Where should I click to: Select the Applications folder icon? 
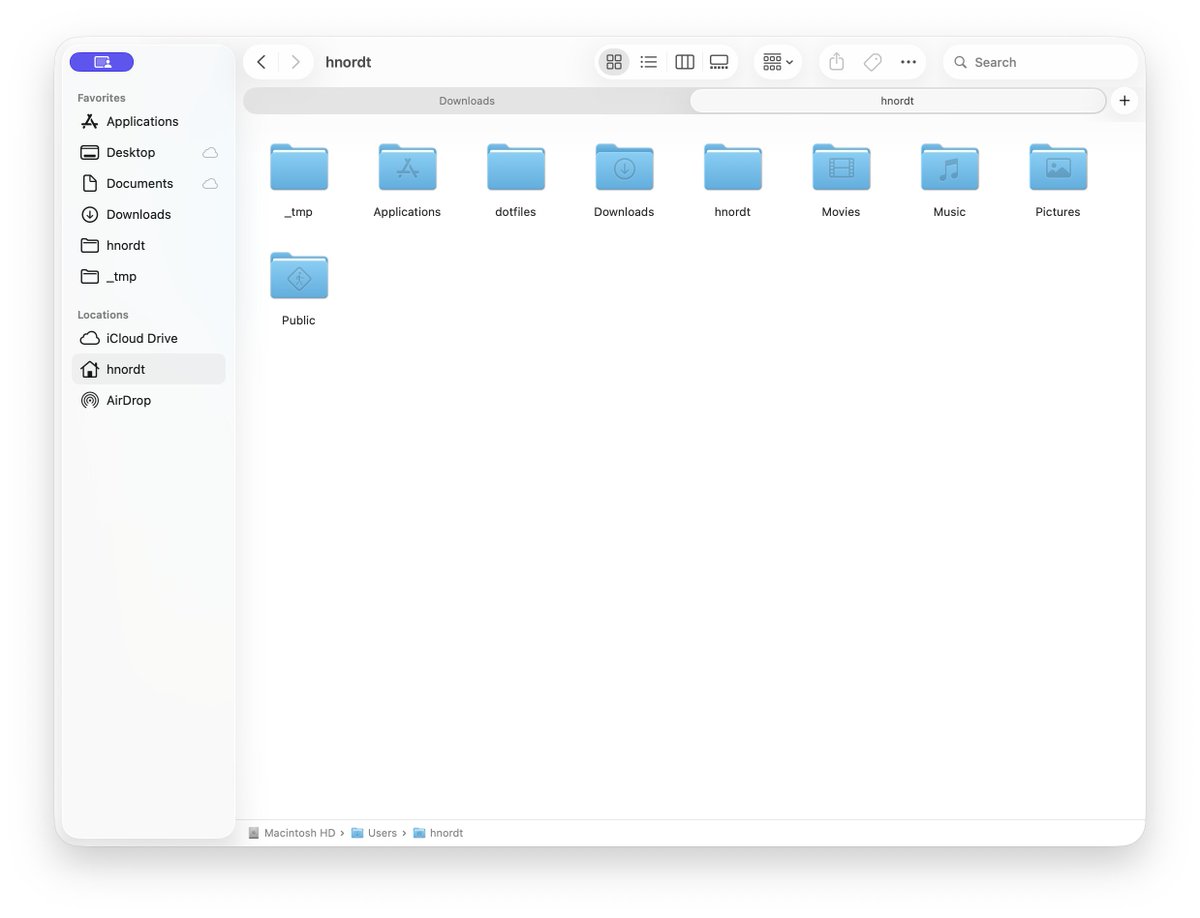coord(407,167)
